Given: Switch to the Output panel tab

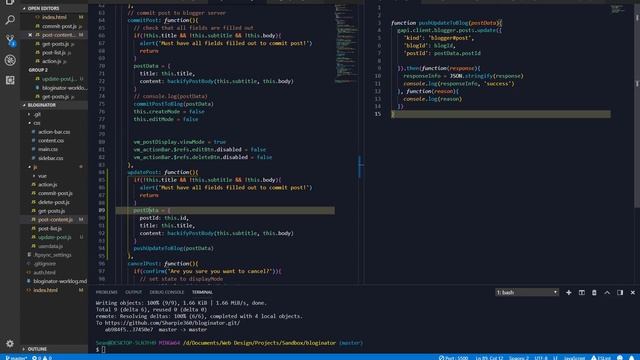Looking at the screenshot, I should pos(133,292).
